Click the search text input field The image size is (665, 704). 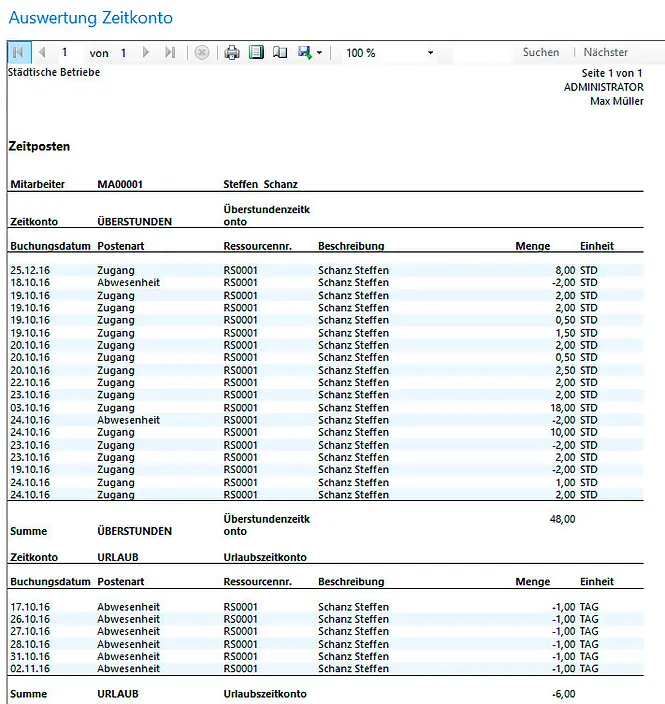475,53
